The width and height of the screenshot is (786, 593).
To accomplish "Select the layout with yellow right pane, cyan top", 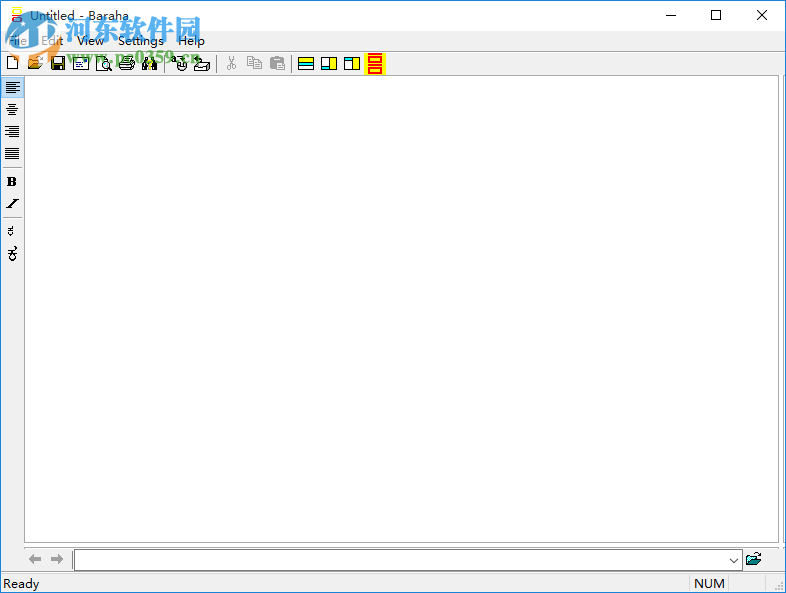I will click(x=352, y=63).
